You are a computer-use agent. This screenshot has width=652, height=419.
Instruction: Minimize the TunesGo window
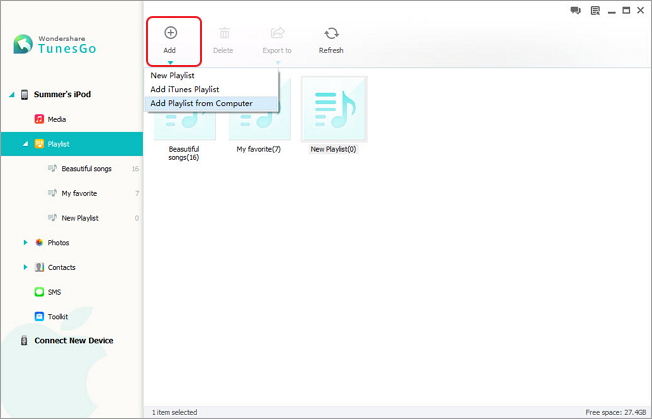[x=611, y=11]
